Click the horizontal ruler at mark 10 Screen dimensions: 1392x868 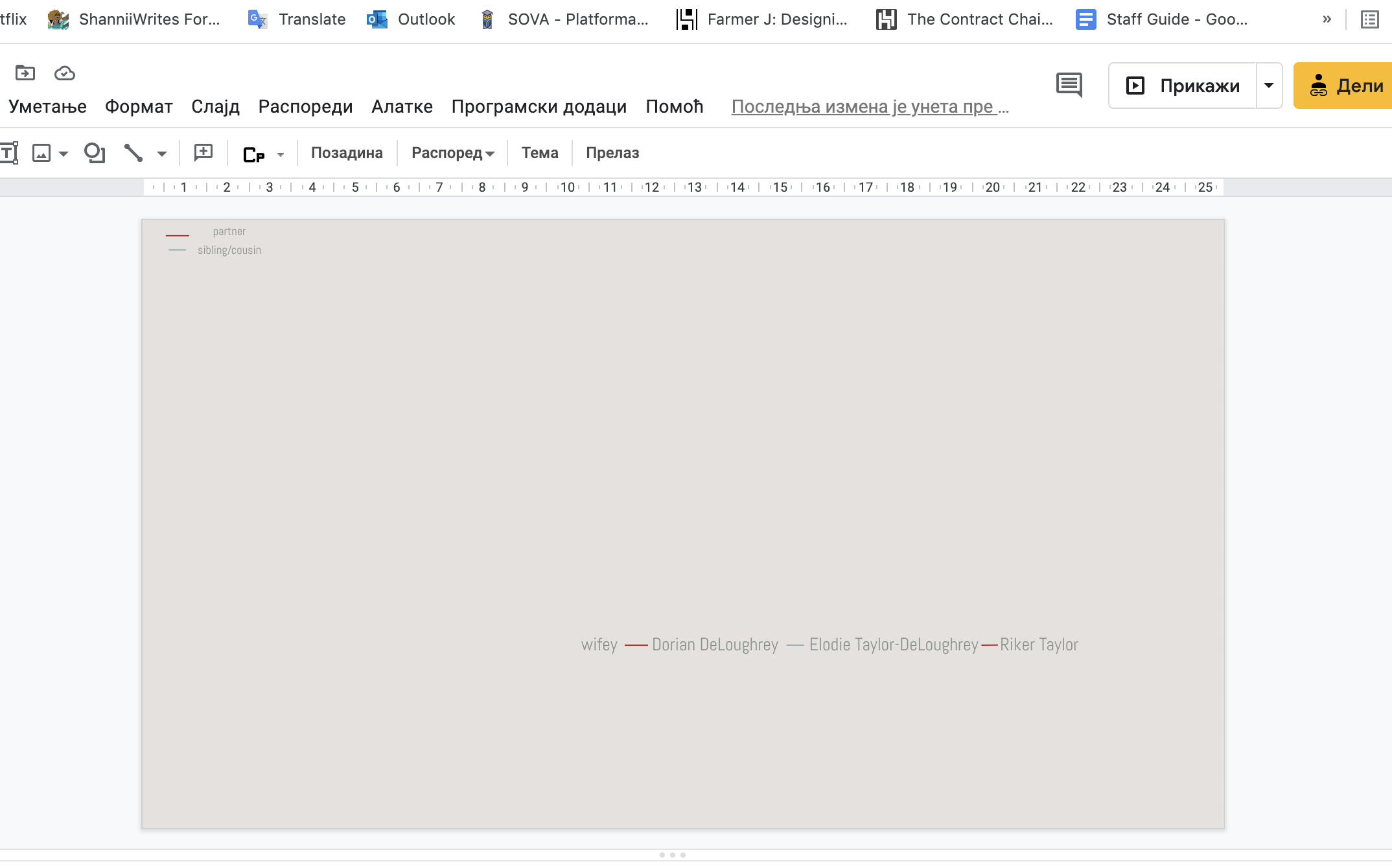coord(568,187)
